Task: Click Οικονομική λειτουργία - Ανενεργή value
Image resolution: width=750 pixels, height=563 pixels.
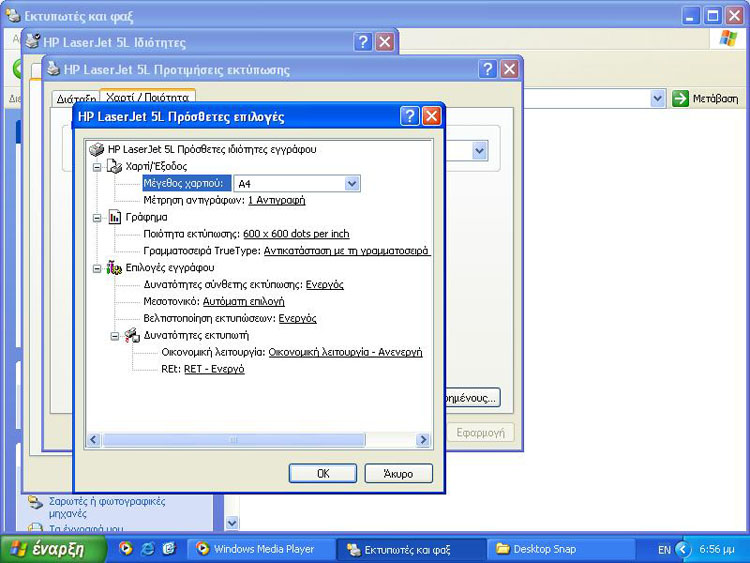Action: (x=345, y=352)
